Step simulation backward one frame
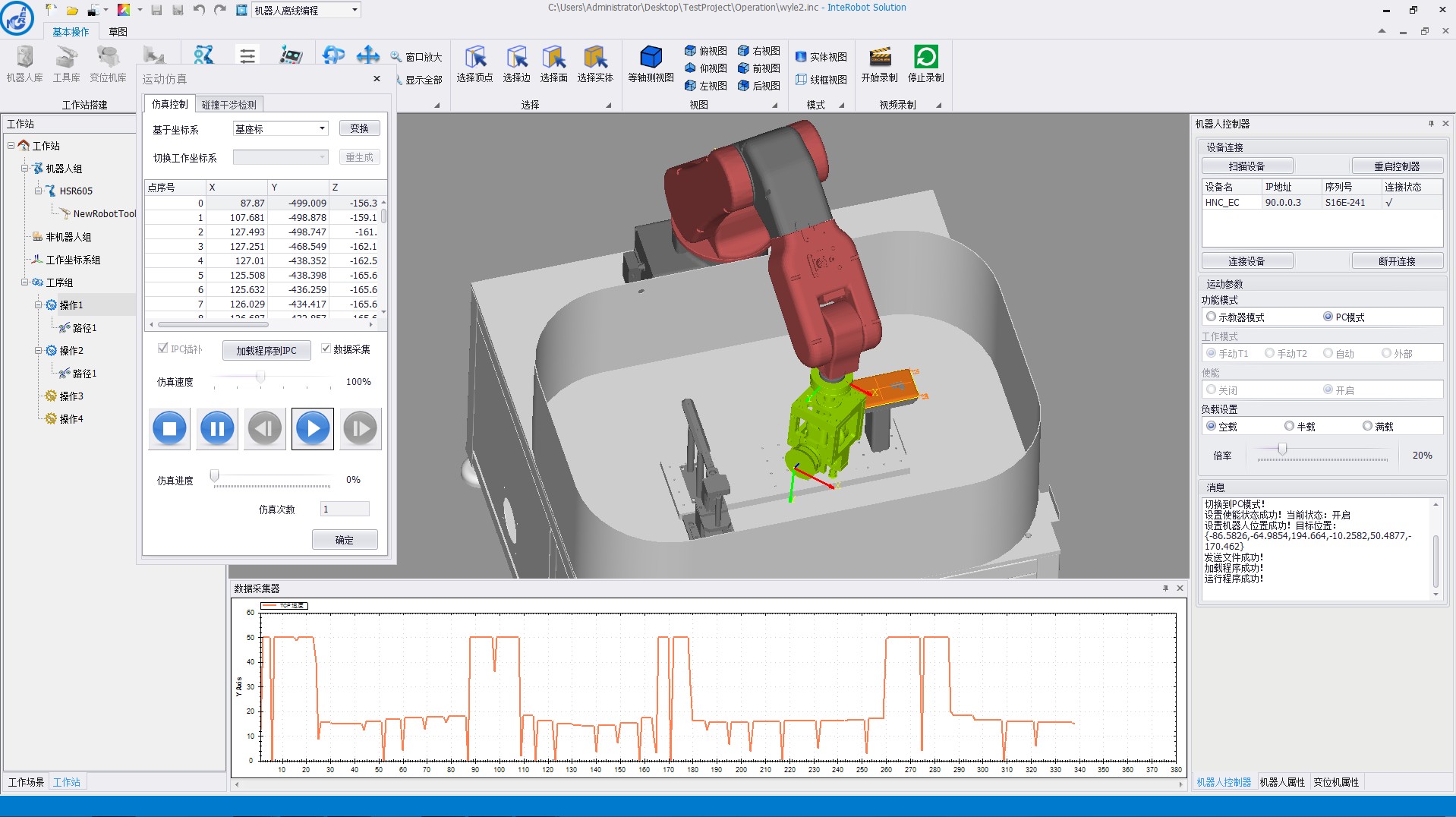The height and width of the screenshot is (817, 1456). (265, 429)
